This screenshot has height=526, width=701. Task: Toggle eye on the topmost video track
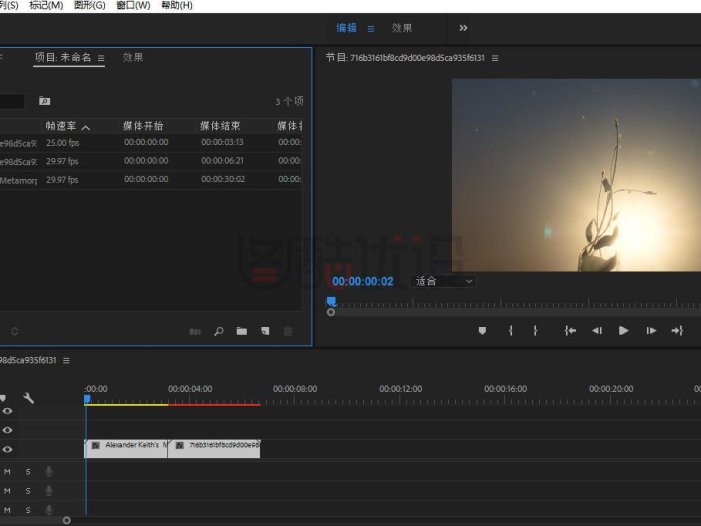8,411
